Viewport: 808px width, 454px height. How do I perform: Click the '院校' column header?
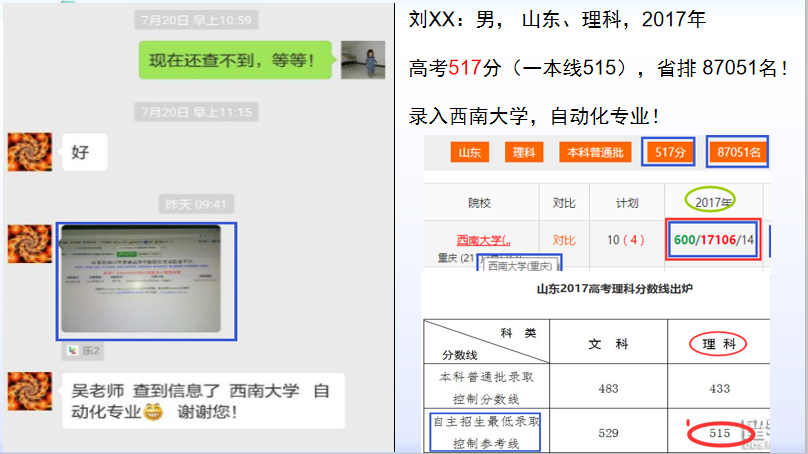tap(480, 203)
